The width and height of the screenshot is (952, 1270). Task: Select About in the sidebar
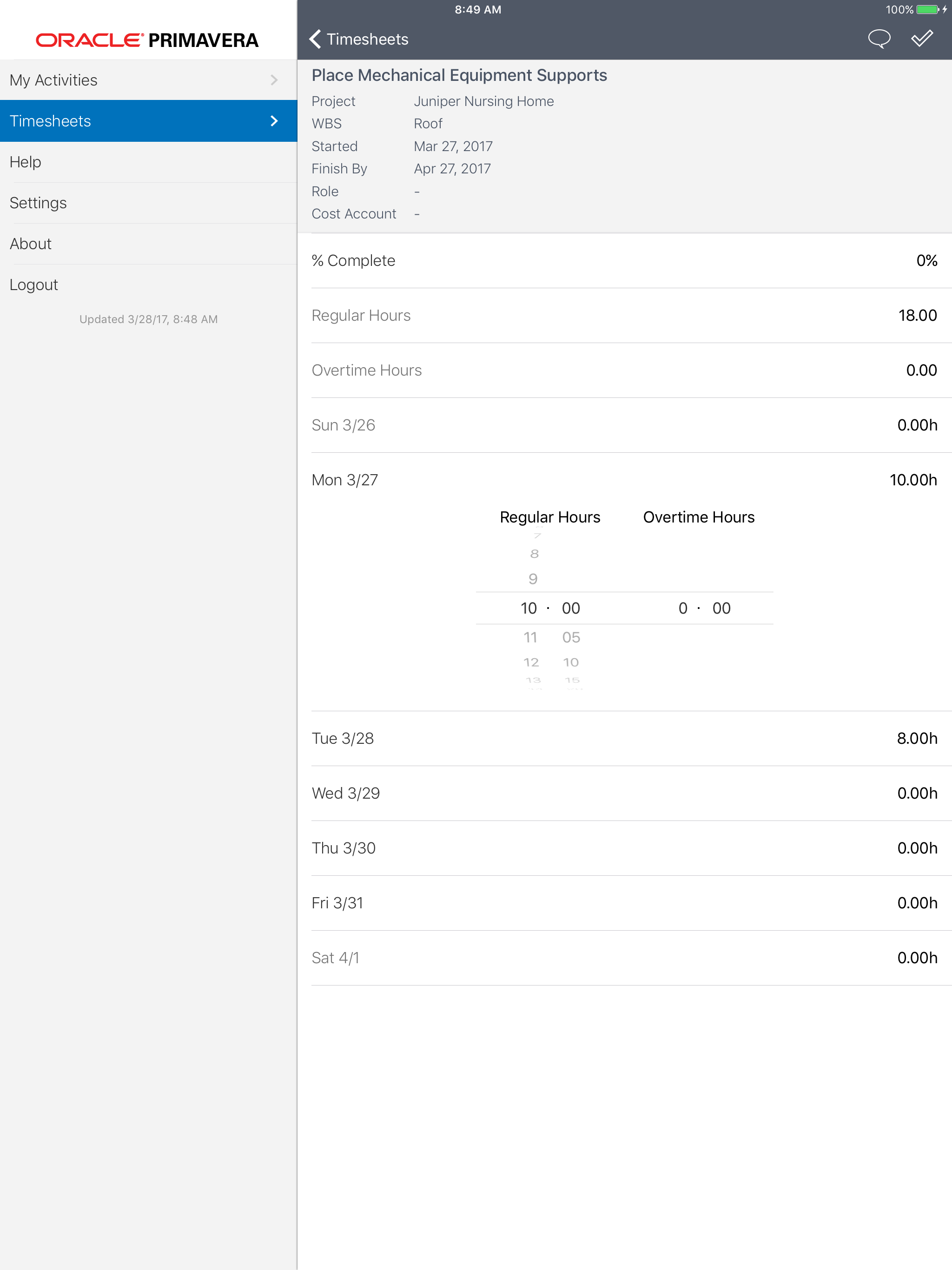click(x=31, y=244)
